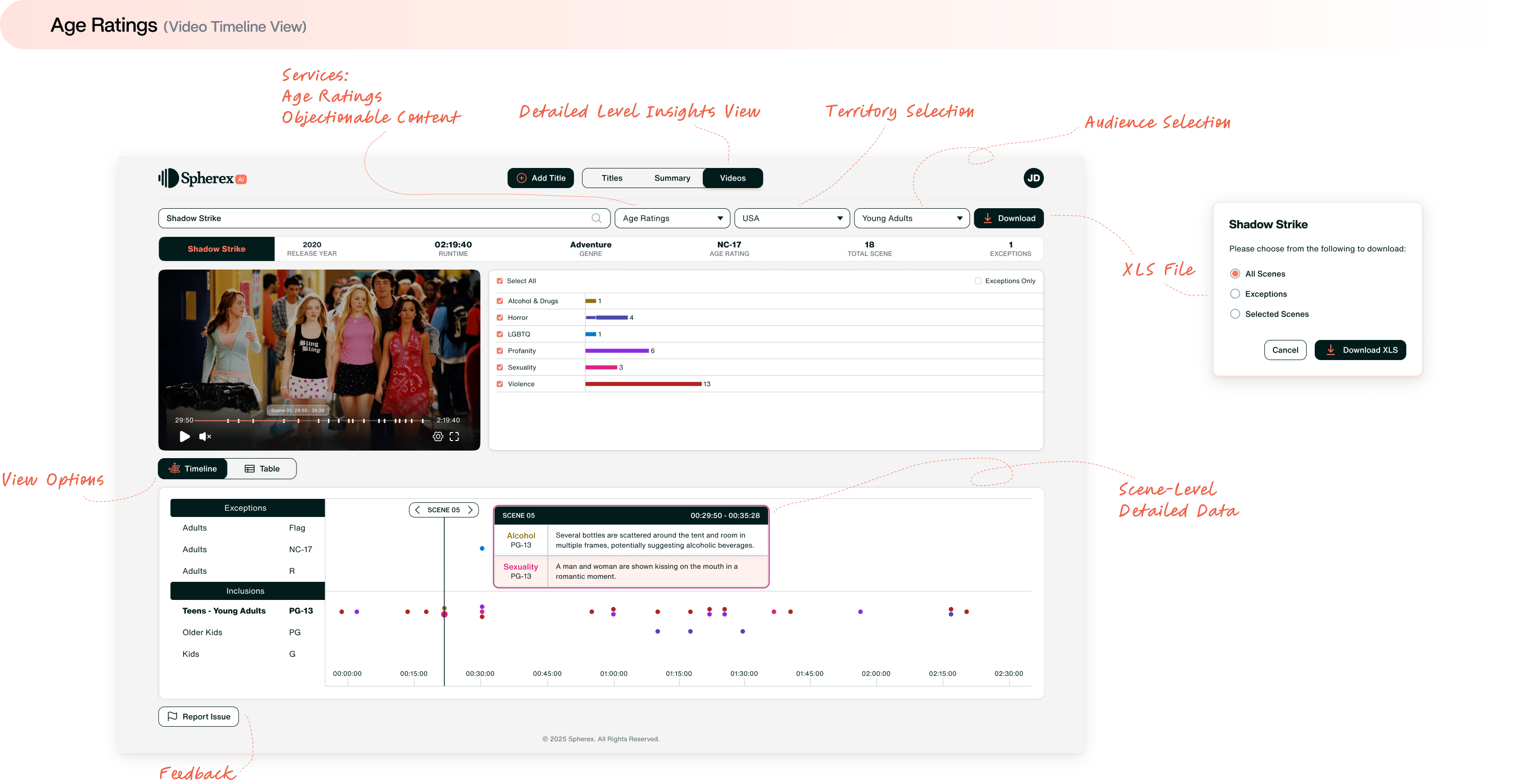1518x784 pixels.
Task: Play the Shadow Strike video
Action: pyautogui.click(x=185, y=437)
